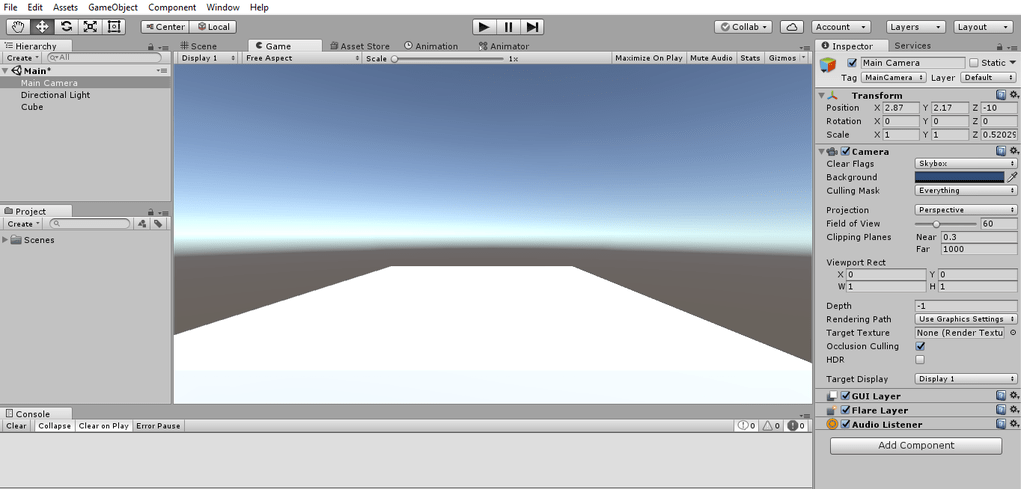The height and width of the screenshot is (489, 1021).
Task: Open the Free Aspect dropdown
Action: coord(302,58)
